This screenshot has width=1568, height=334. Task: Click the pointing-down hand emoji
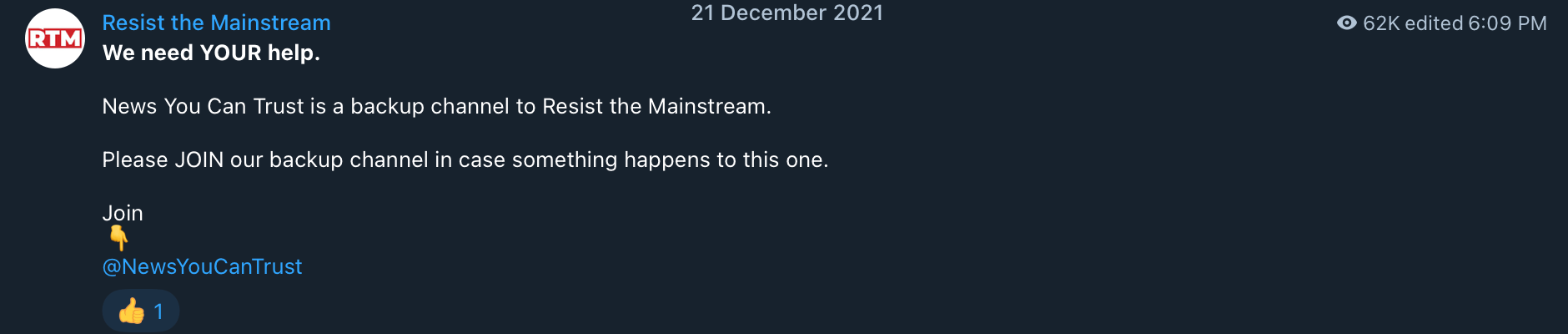coord(119,239)
